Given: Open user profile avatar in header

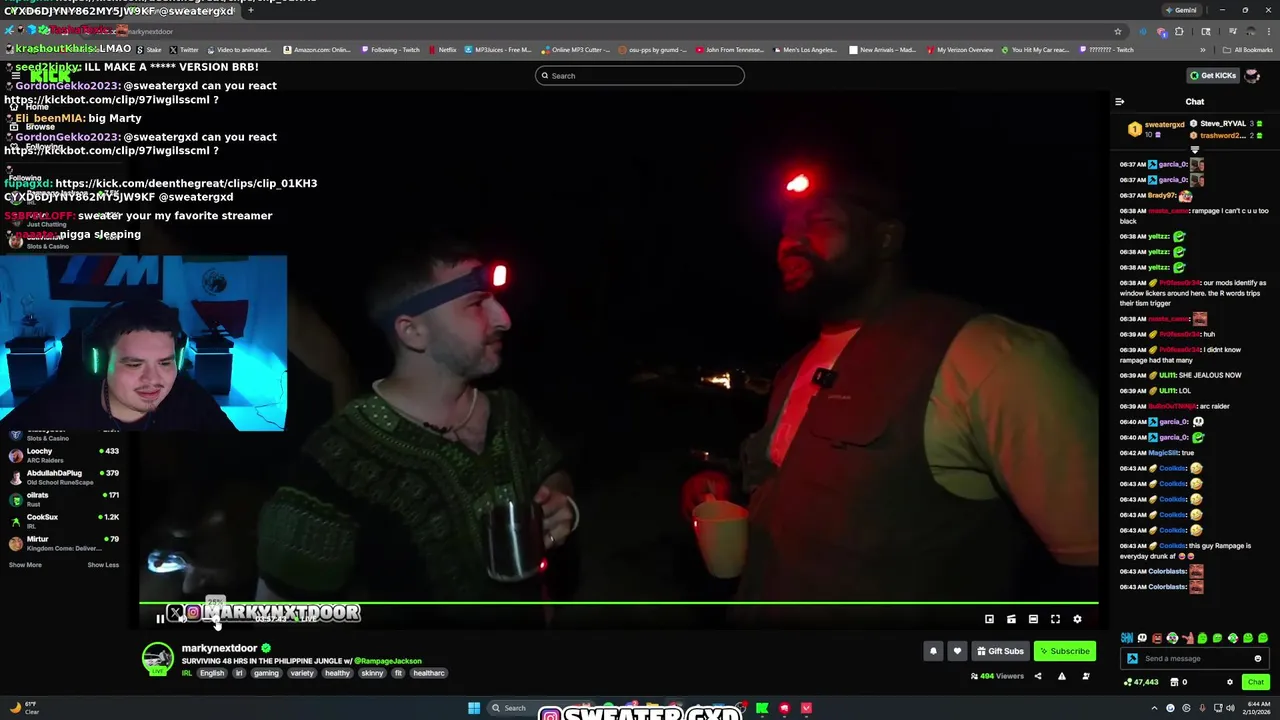Looking at the screenshot, I should pyautogui.click(x=1252, y=76).
